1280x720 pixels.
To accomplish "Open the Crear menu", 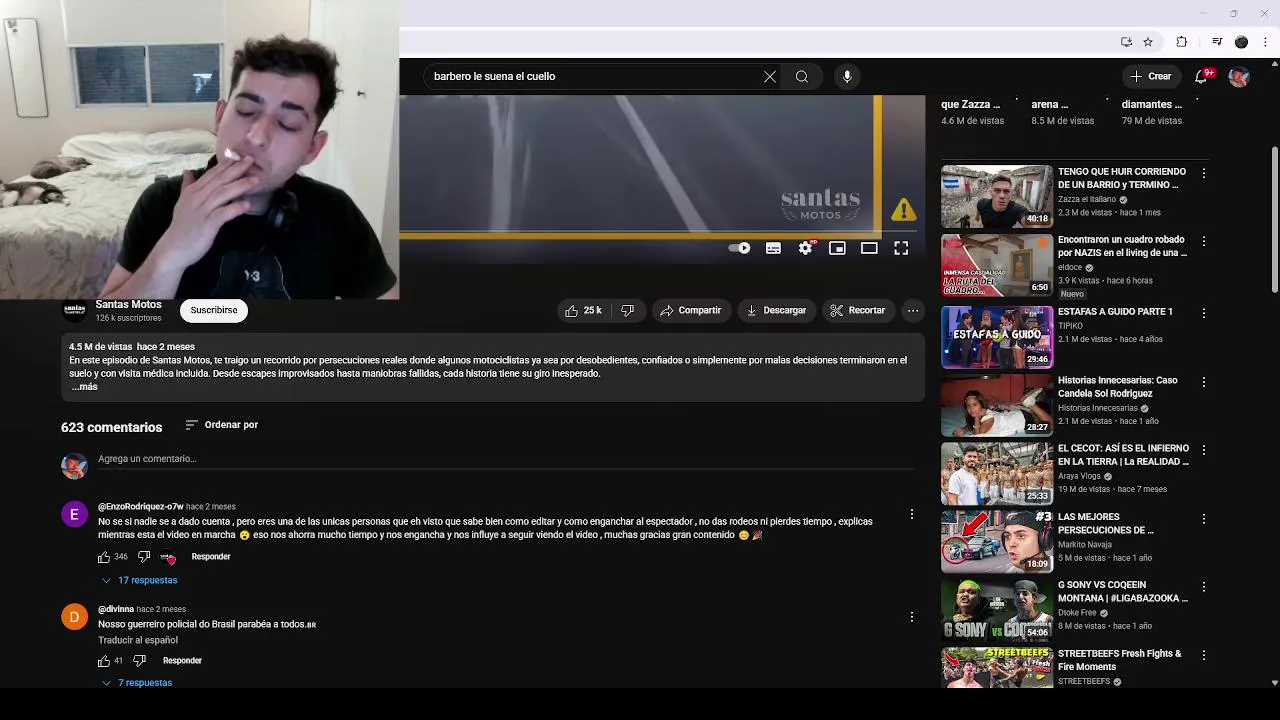I will point(1150,76).
